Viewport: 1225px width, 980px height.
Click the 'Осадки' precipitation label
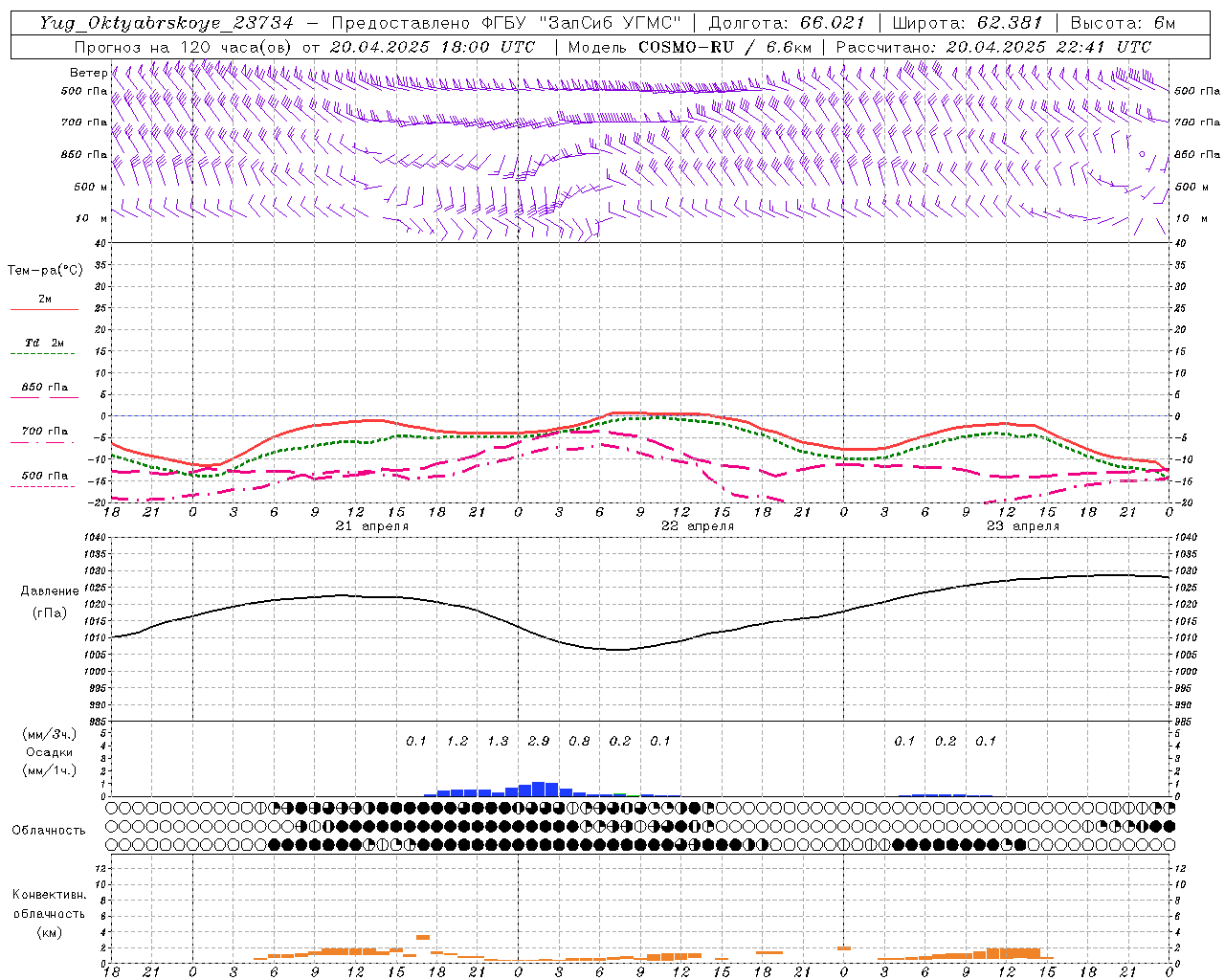pyautogui.click(x=50, y=752)
